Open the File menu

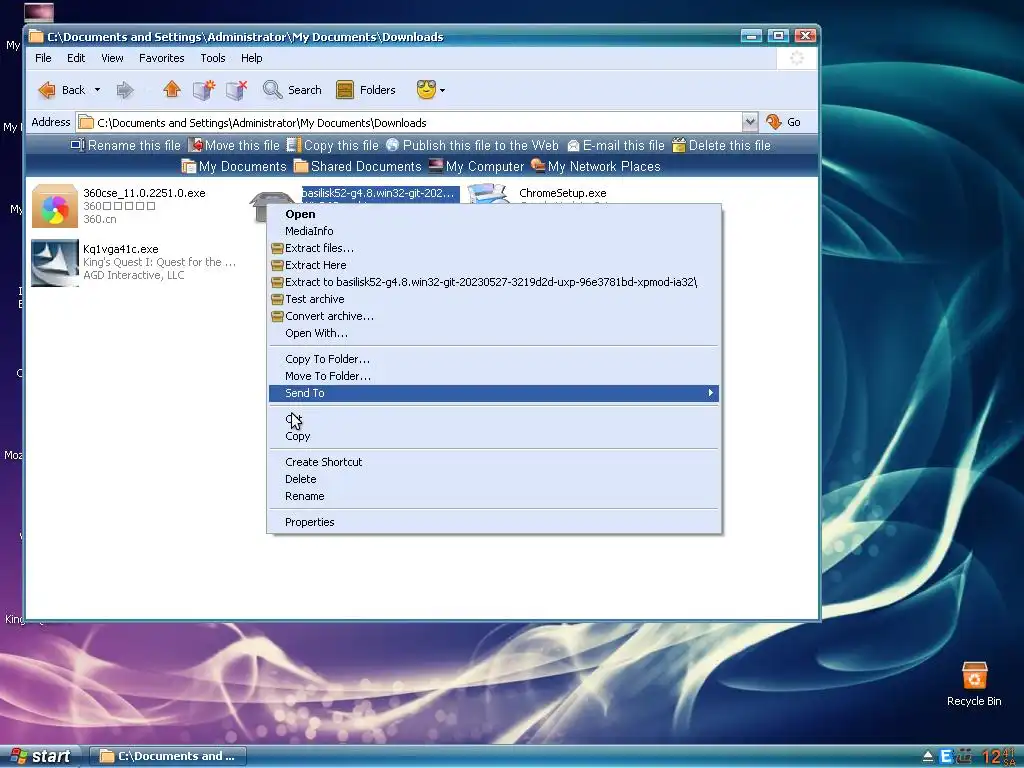[43, 58]
